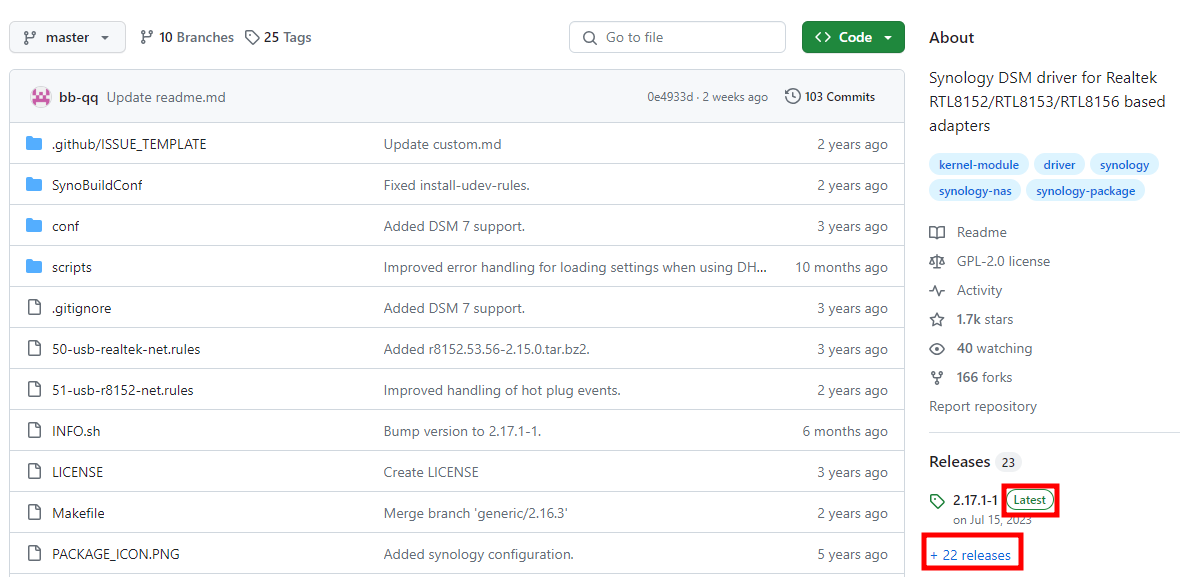1180x577 pixels.
Task: Click the file icon for LICENSE
Action: coord(34,472)
